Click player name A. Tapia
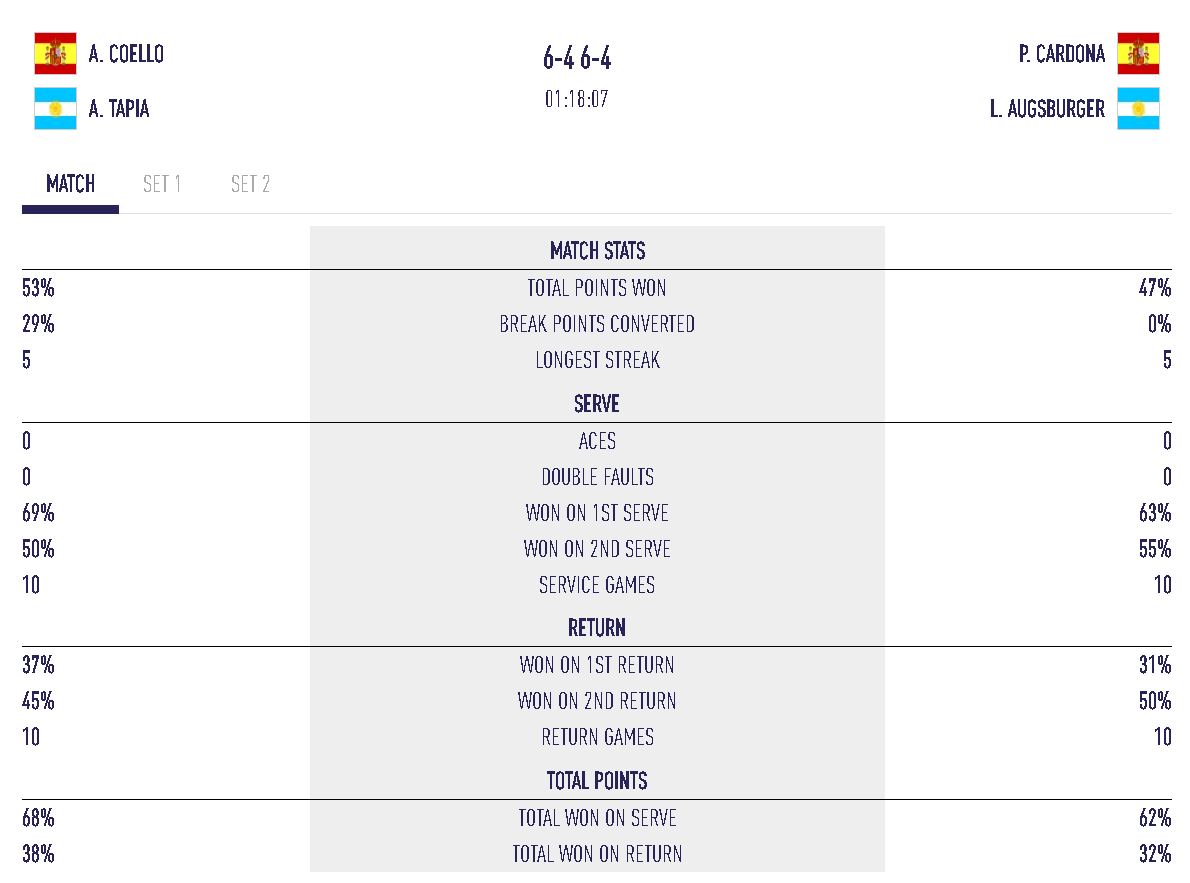1190x883 pixels. (x=119, y=109)
